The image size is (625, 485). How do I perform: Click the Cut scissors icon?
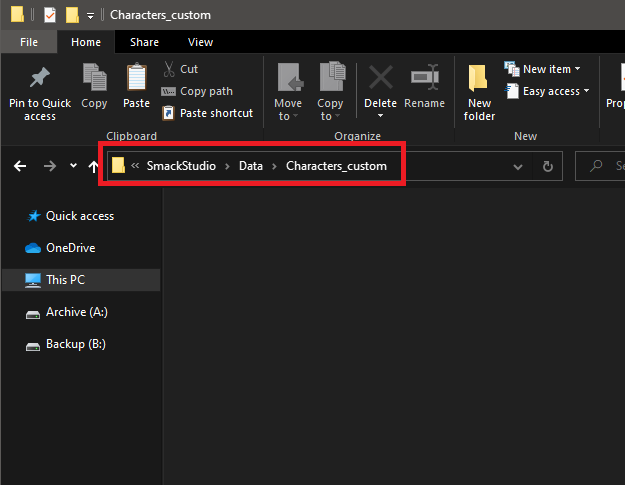169,69
